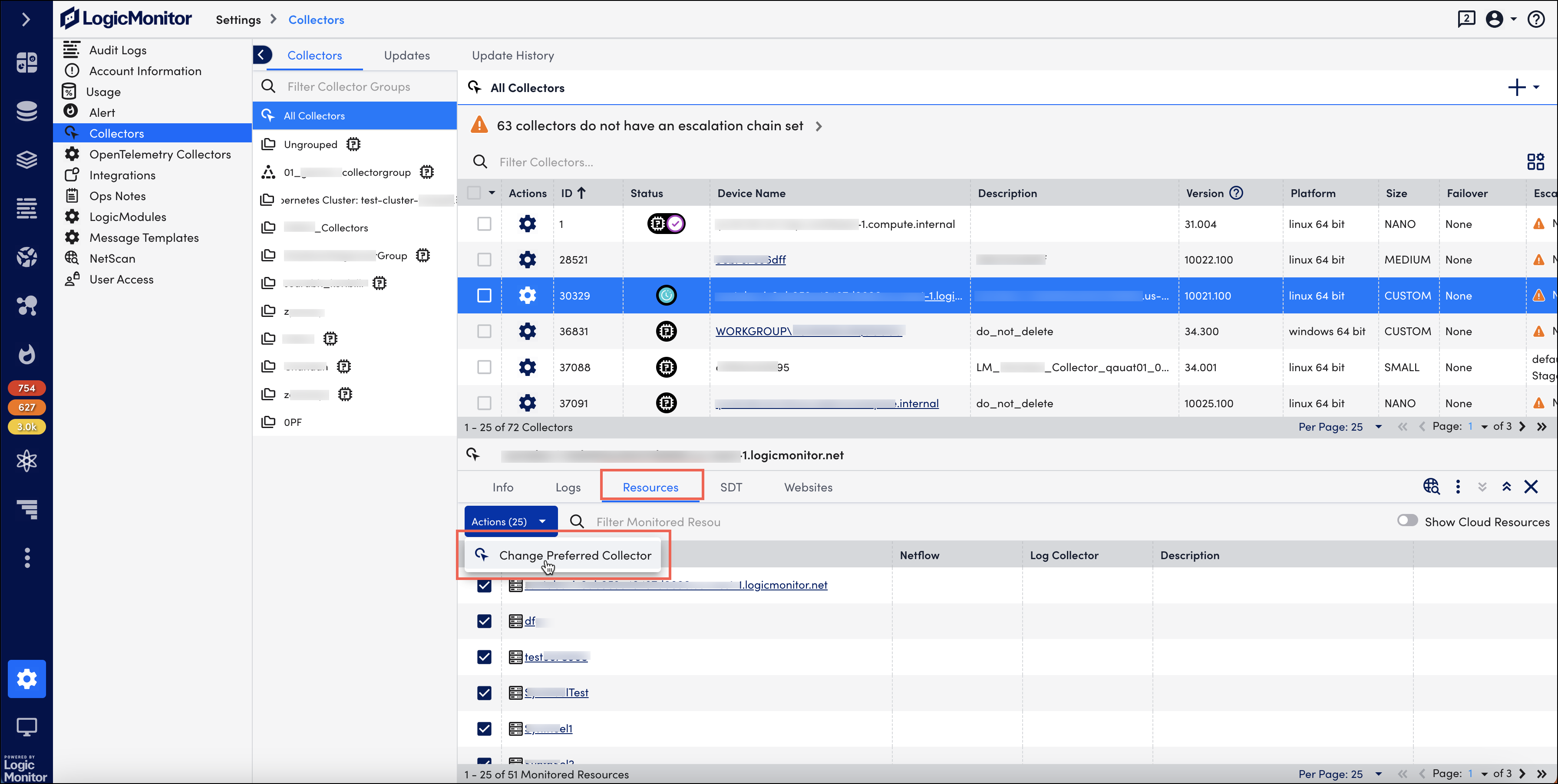Open the Resources database icon in the left rail

tap(26, 111)
